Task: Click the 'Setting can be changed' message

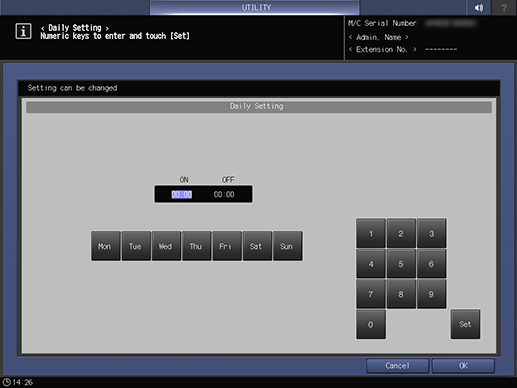Action: pos(72,88)
